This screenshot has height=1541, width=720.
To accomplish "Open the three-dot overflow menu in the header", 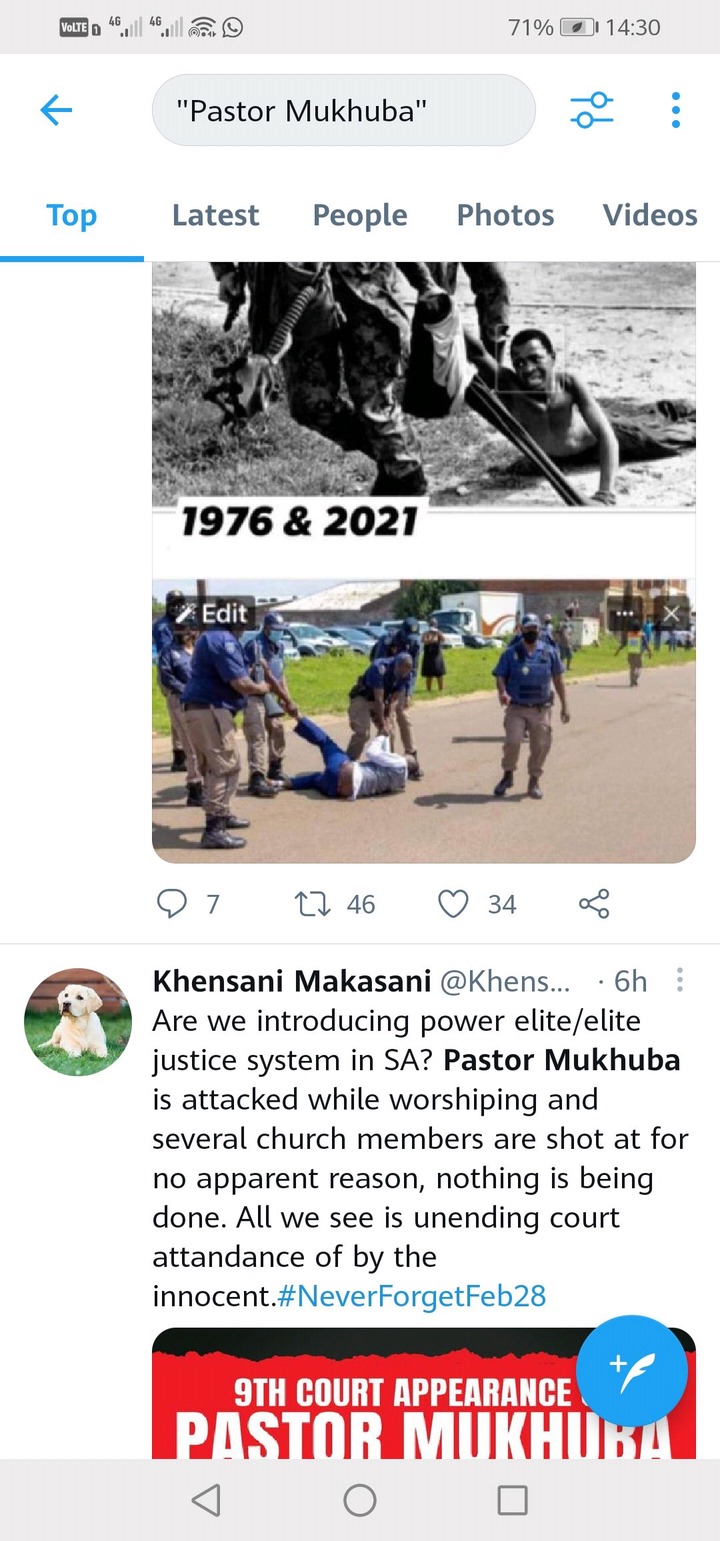I will point(676,110).
